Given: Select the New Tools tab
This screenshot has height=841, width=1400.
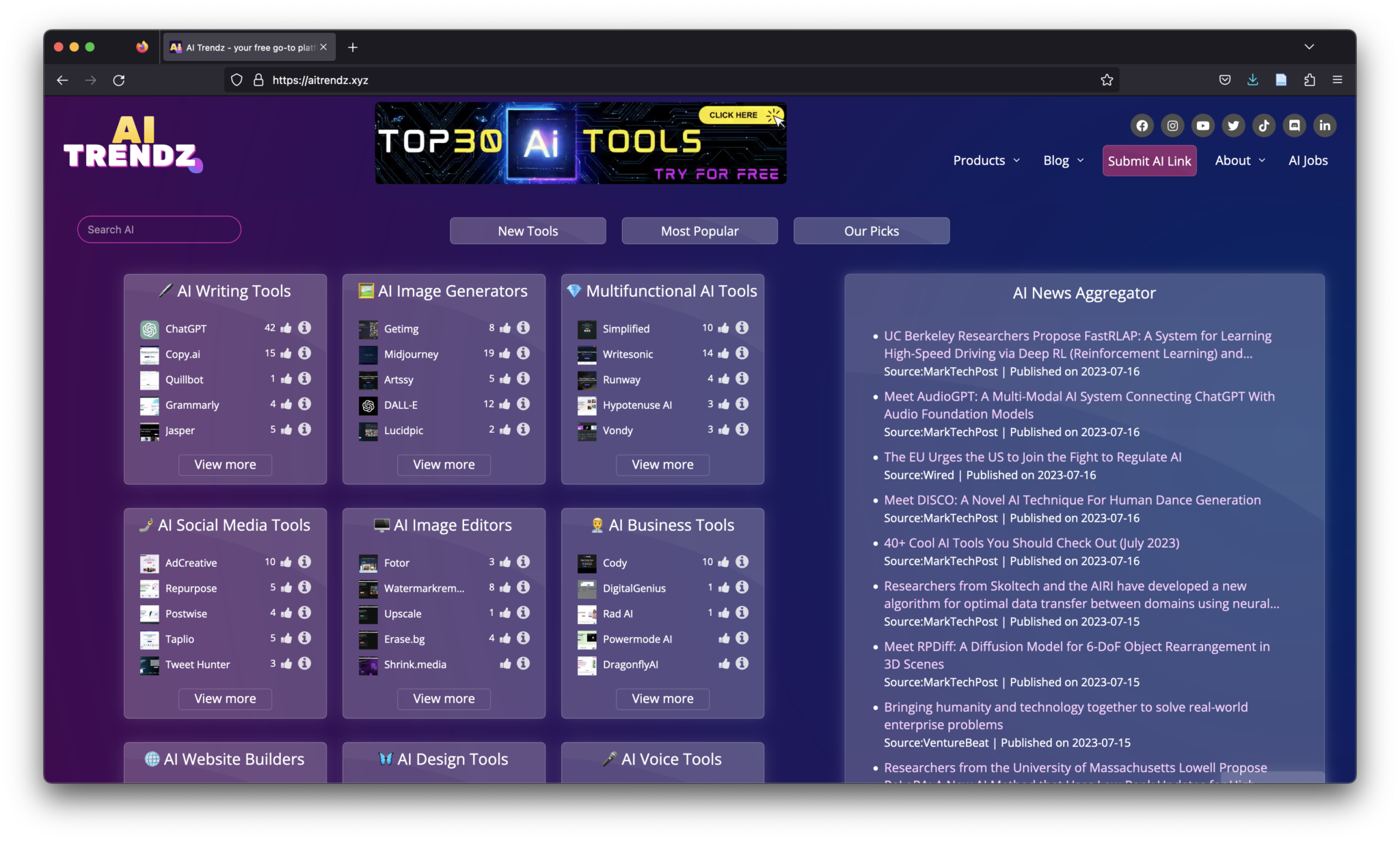Looking at the screenshot, I should click(x=528, y=231).
